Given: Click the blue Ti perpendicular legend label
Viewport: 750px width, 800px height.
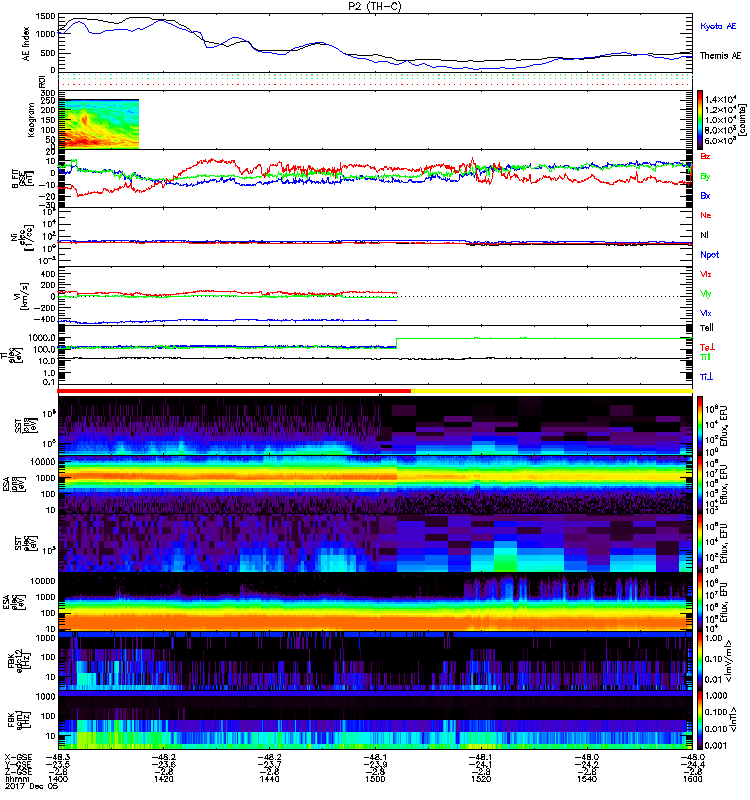Looking at the screenshot, I should pyautogui.click(x=706, y=377).
